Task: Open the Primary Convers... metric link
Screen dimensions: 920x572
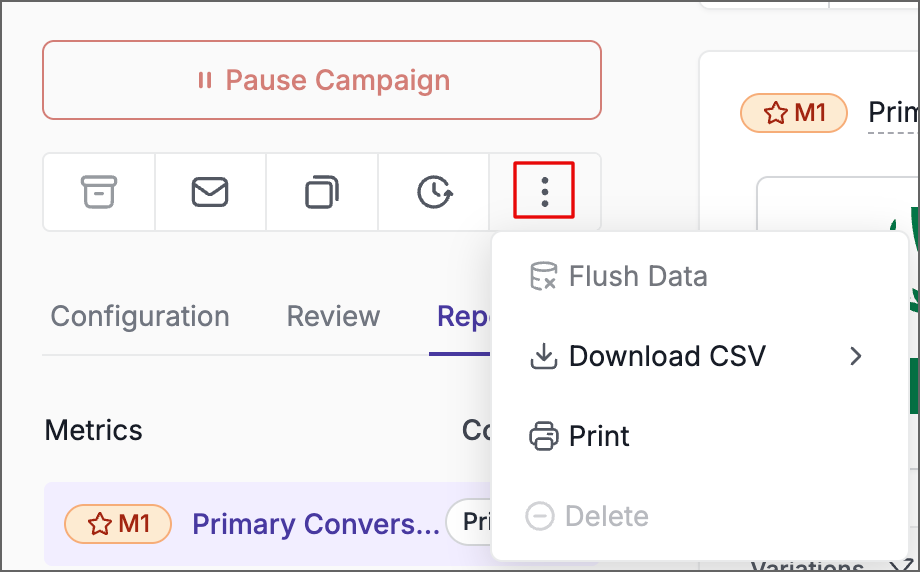Action: tap(316, 524)
